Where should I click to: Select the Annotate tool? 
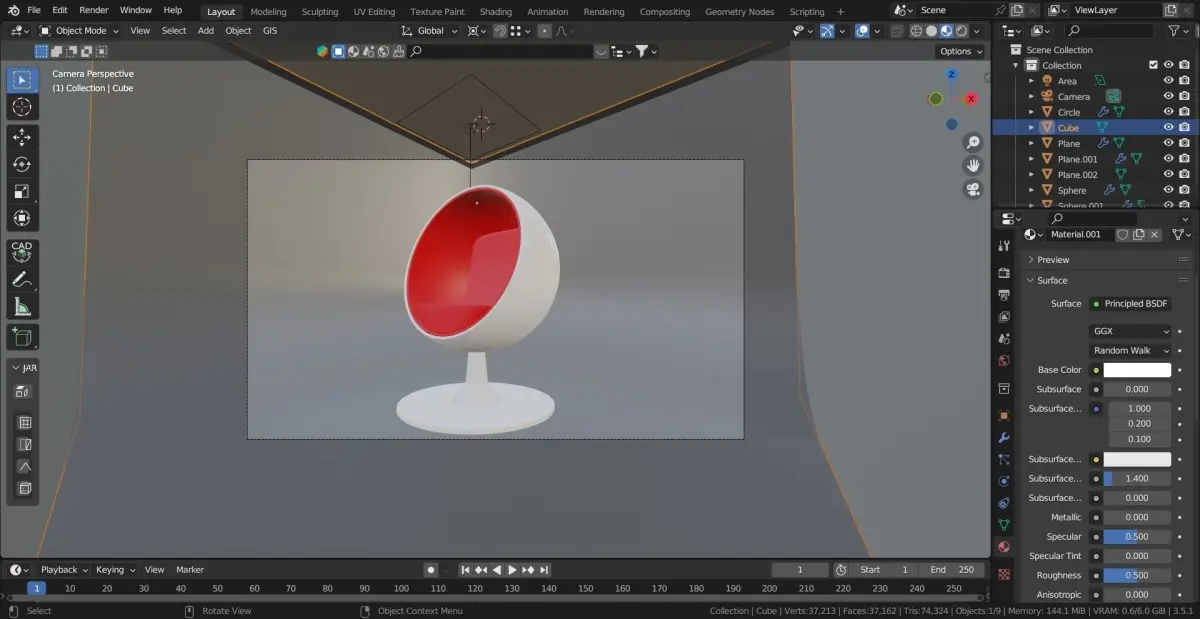point(22,280)
